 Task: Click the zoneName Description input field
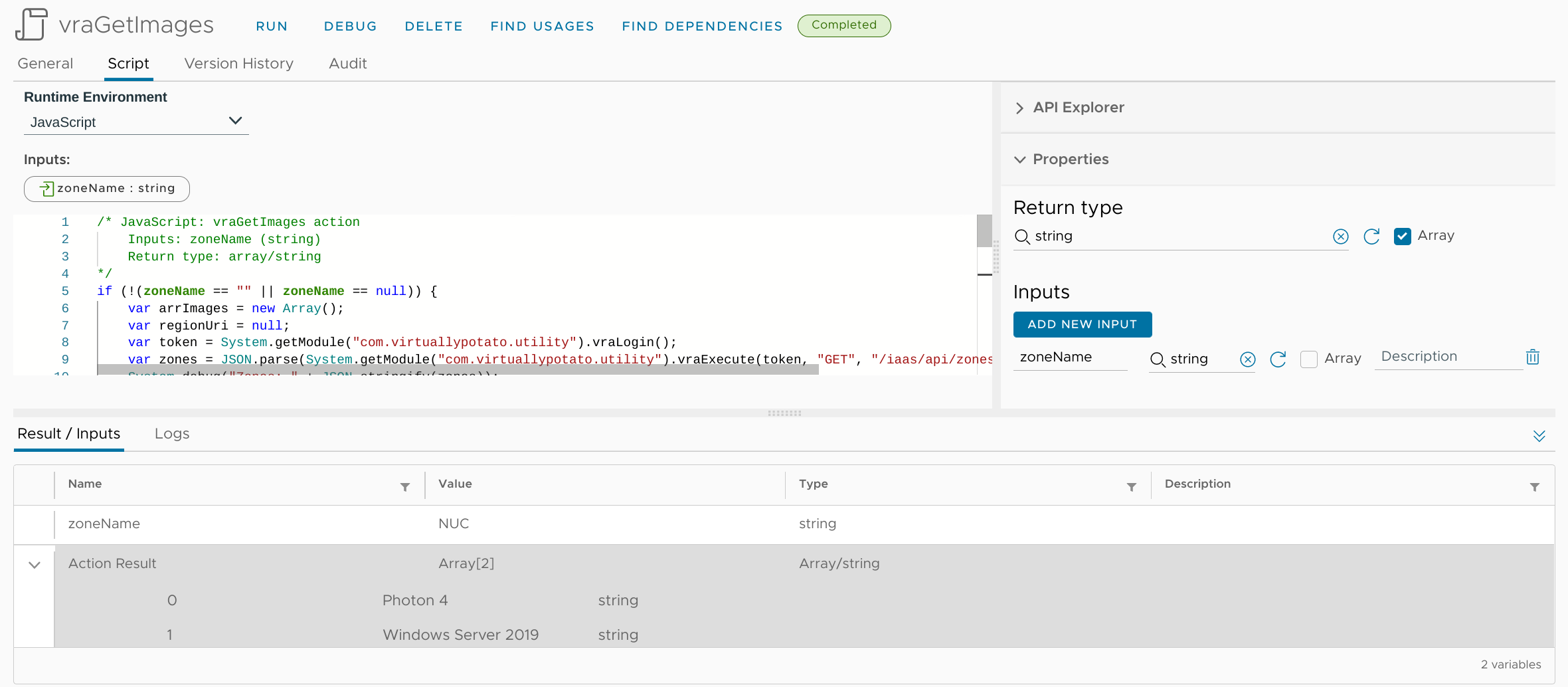1448,357
